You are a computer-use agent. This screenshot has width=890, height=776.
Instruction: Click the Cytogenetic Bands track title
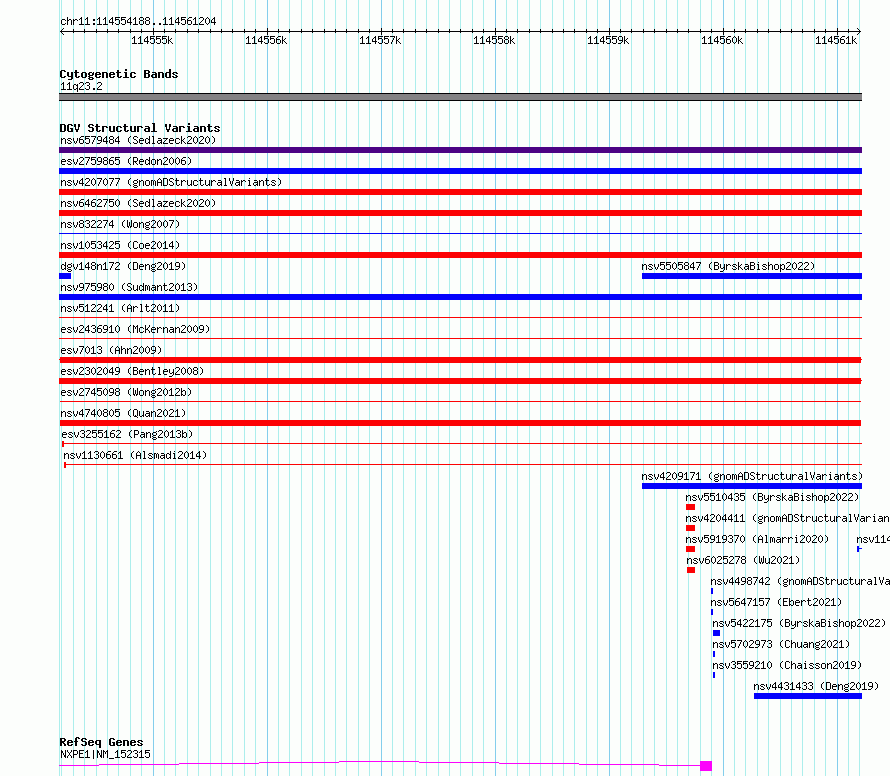[x=119, y=74]
